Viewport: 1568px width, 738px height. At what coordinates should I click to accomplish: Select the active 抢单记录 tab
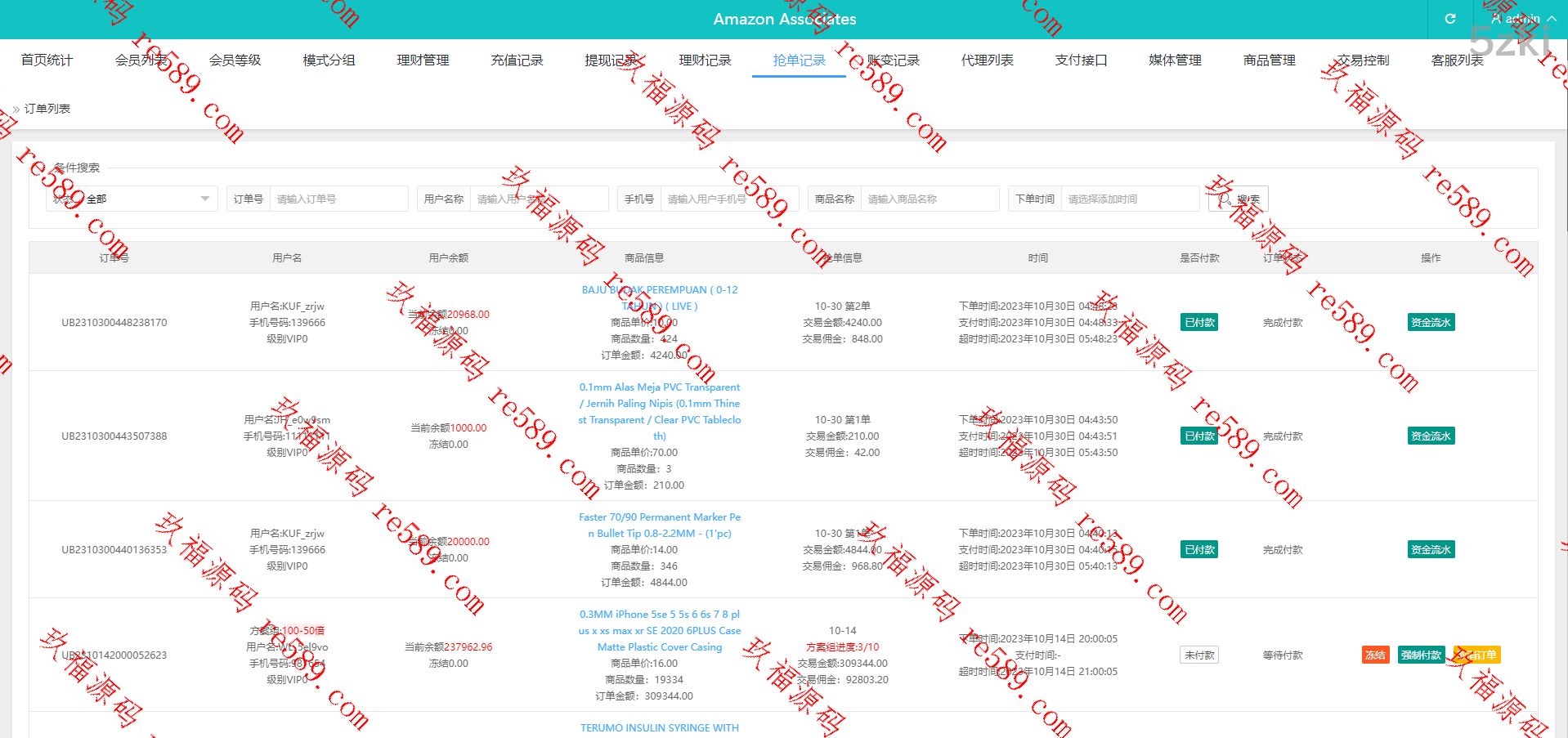click(800, 60)
